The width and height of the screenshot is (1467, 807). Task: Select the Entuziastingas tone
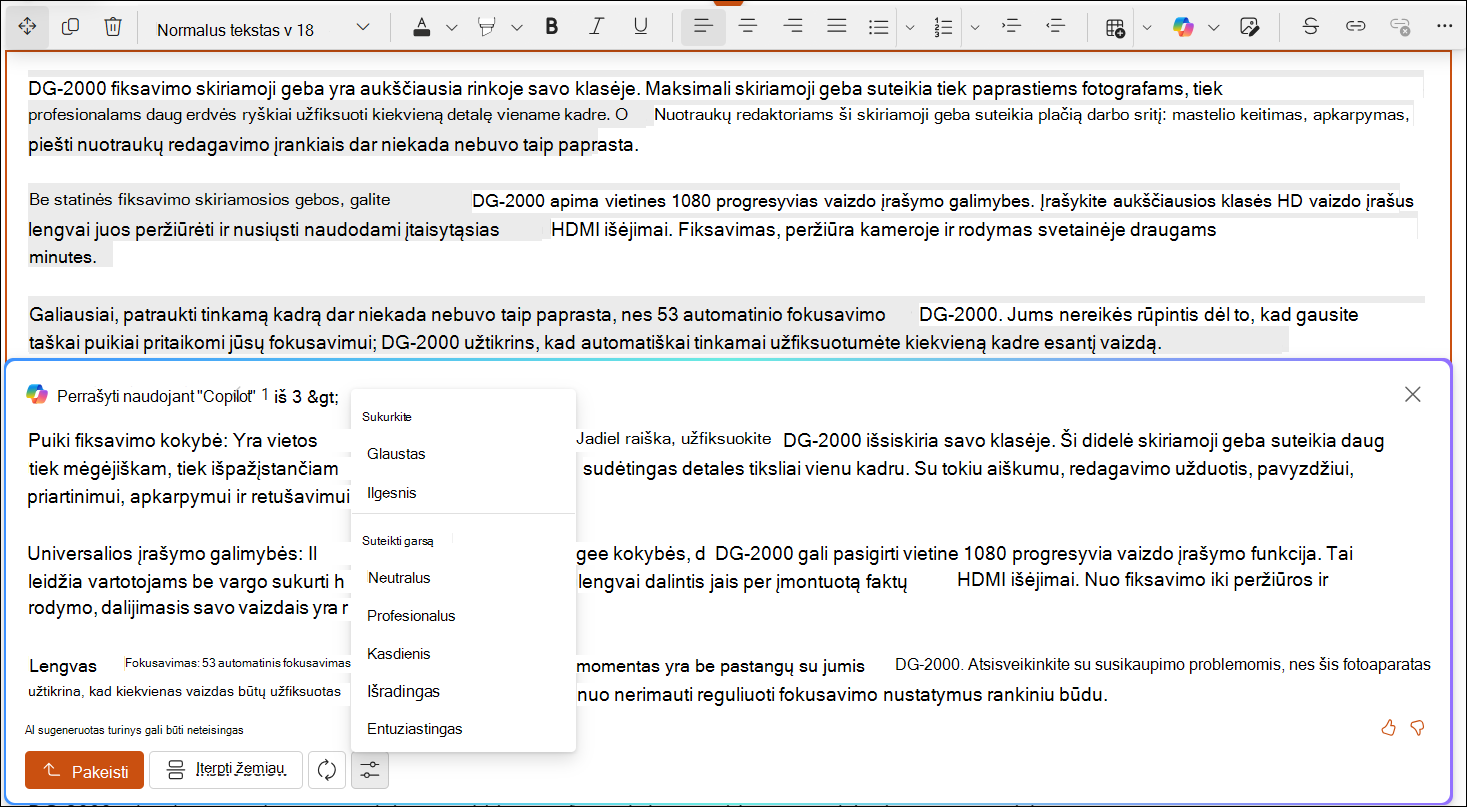tap(415, 729)
